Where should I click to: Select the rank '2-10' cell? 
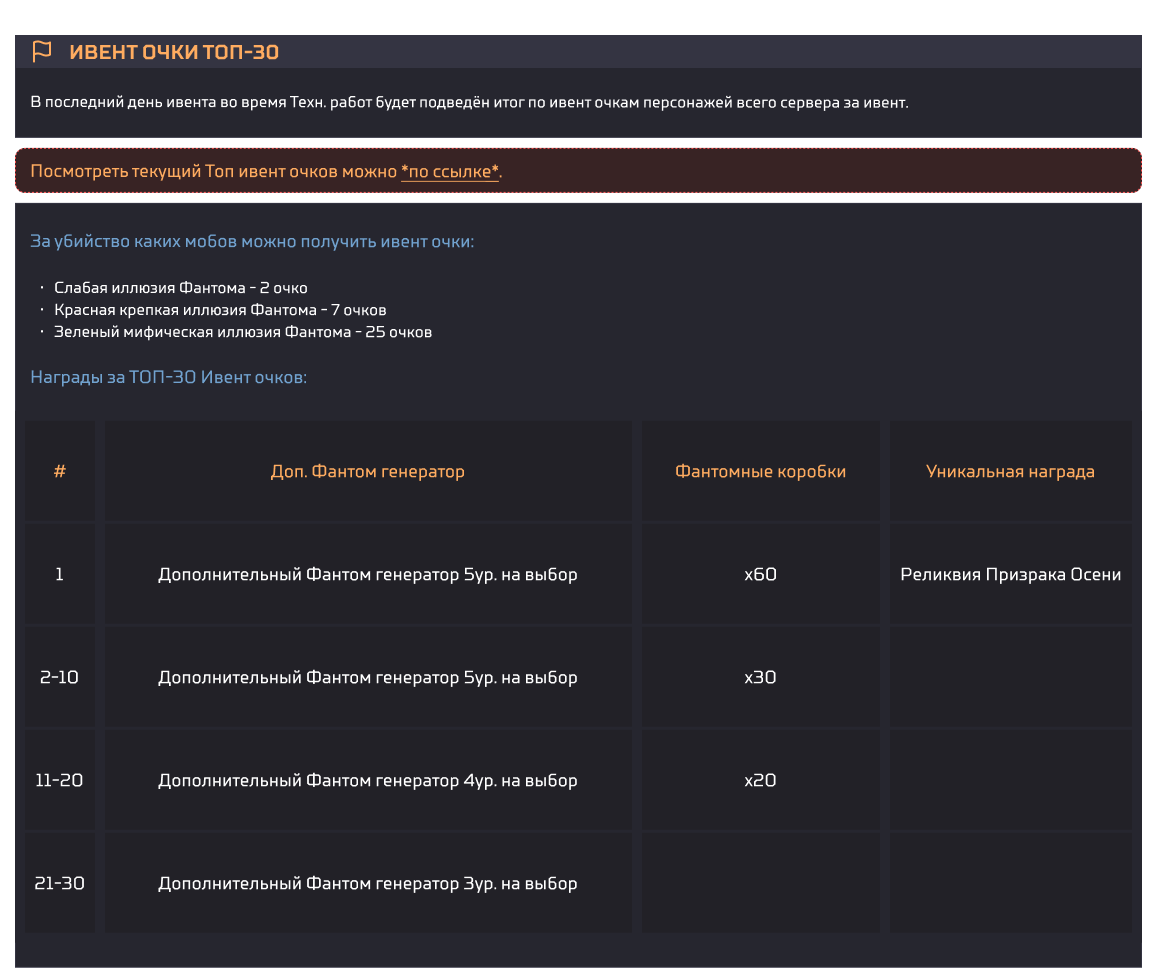(60, 678)
